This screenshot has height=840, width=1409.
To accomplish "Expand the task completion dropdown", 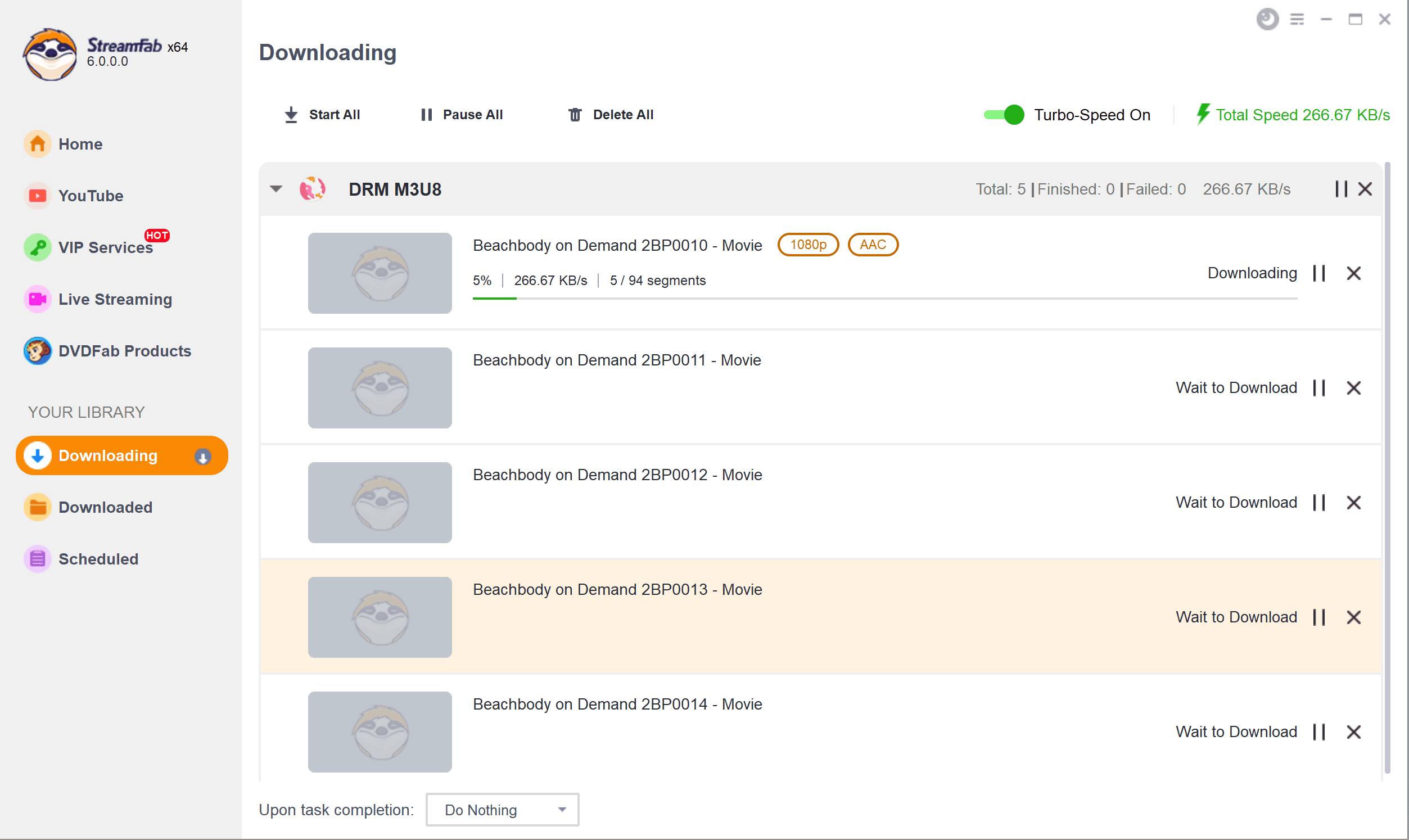I will pyautogui.click(x=566, y=810).
